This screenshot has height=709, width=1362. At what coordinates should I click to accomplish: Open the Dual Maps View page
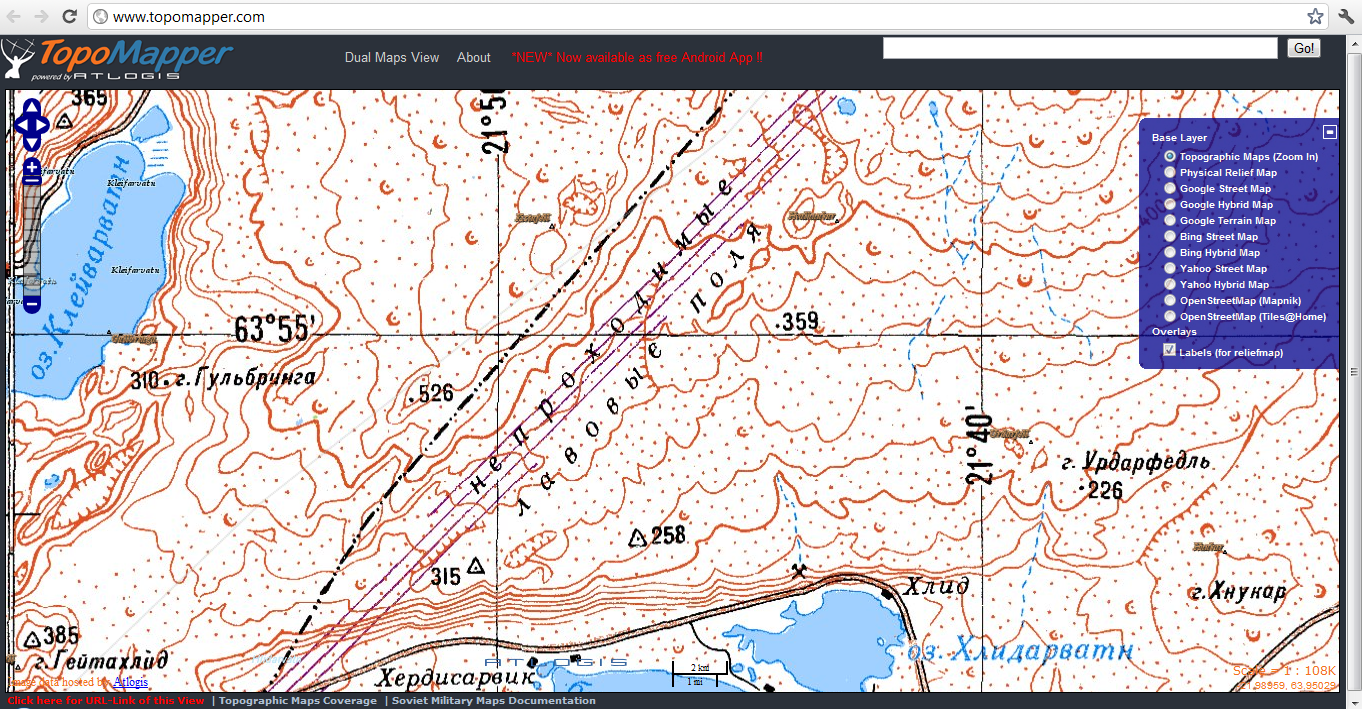pyautogui.click(x=392, y=58)
